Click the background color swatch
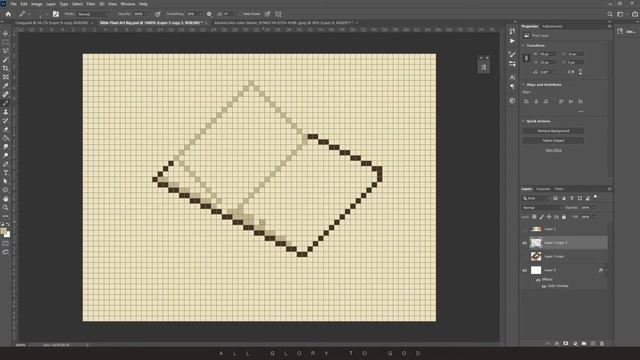 click(x=7, y=235)
